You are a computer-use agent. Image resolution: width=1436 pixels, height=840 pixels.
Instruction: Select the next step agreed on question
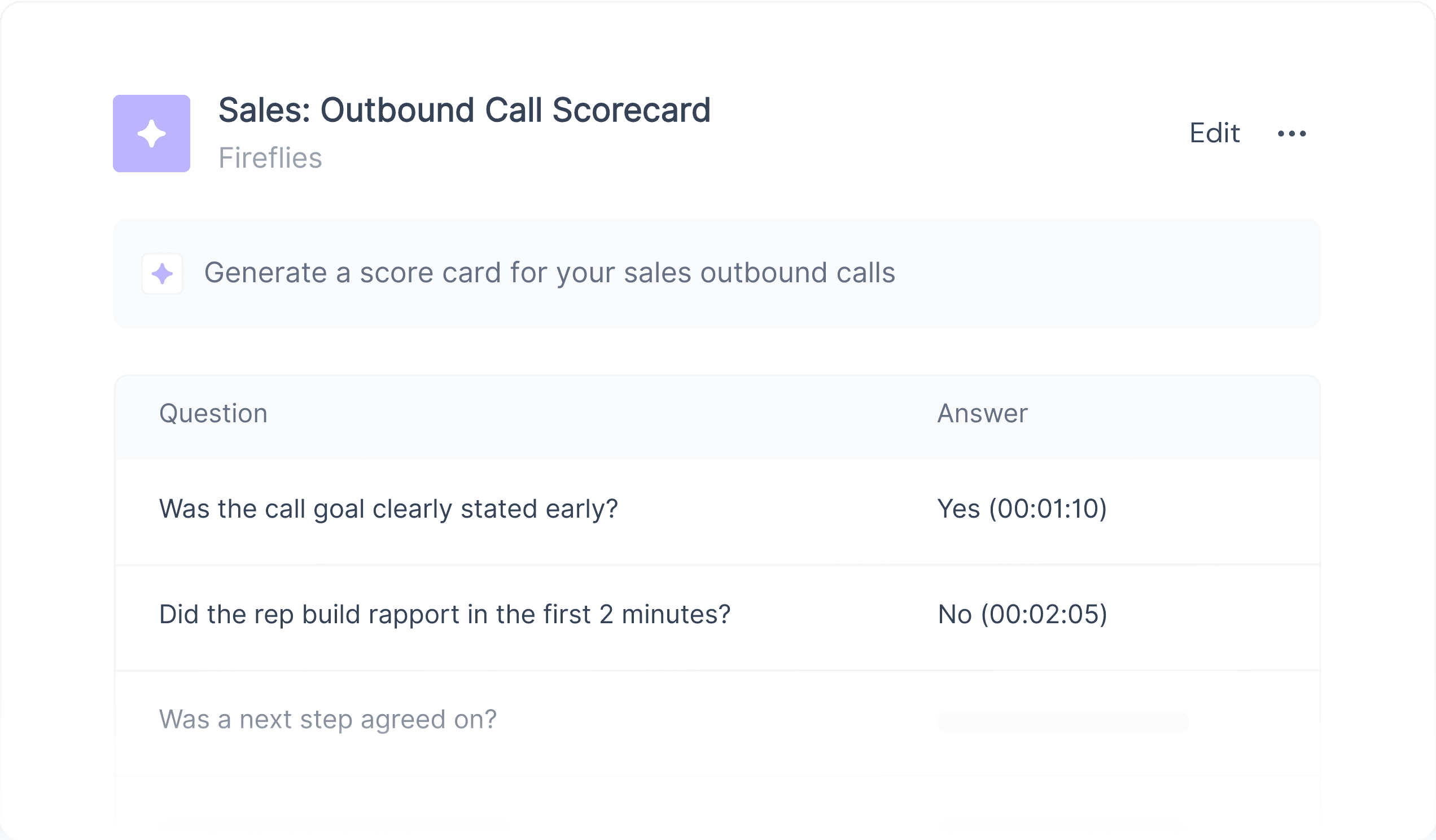[x=327, y=719]
